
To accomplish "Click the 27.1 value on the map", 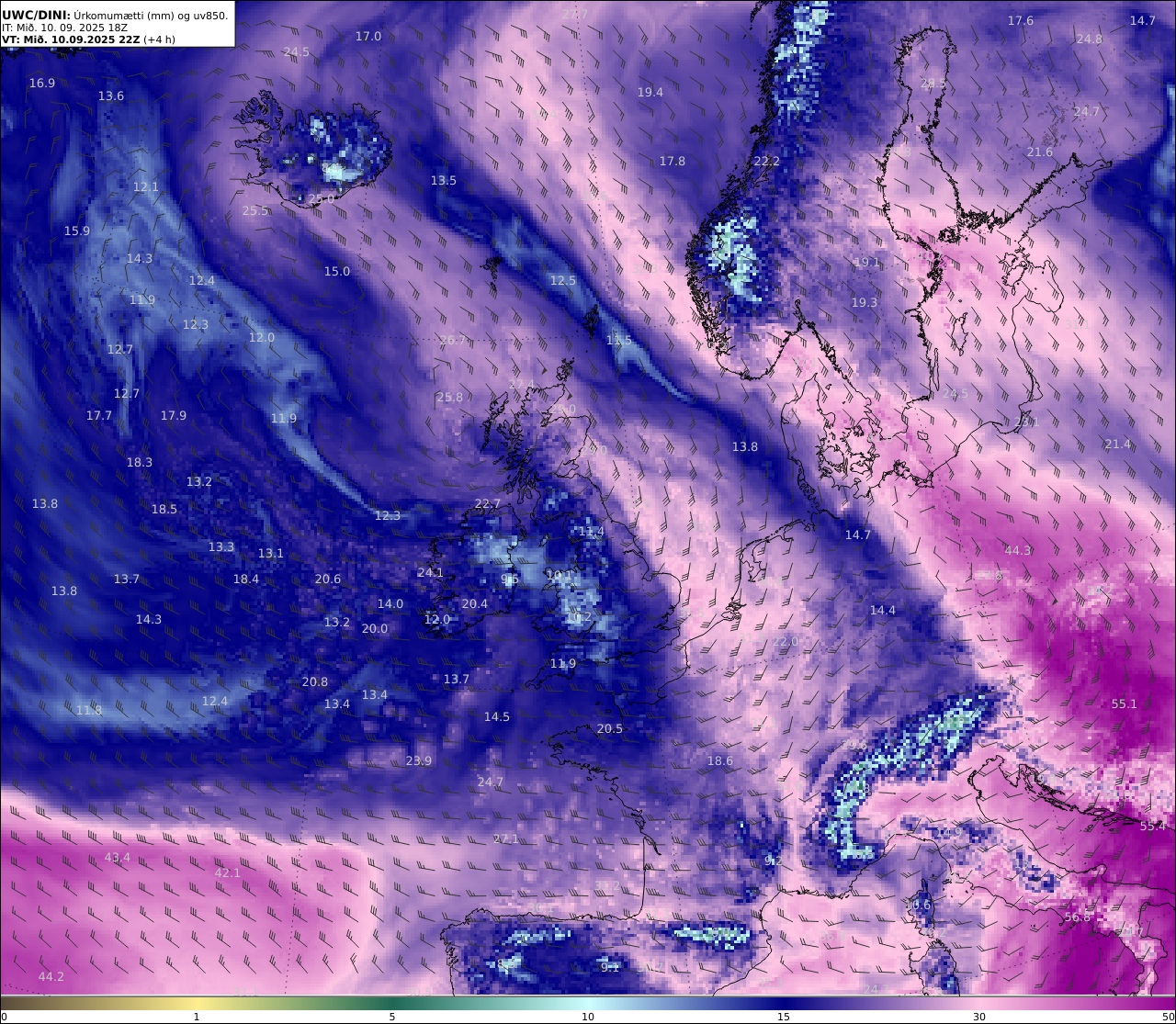I will [x=506, y=839].
